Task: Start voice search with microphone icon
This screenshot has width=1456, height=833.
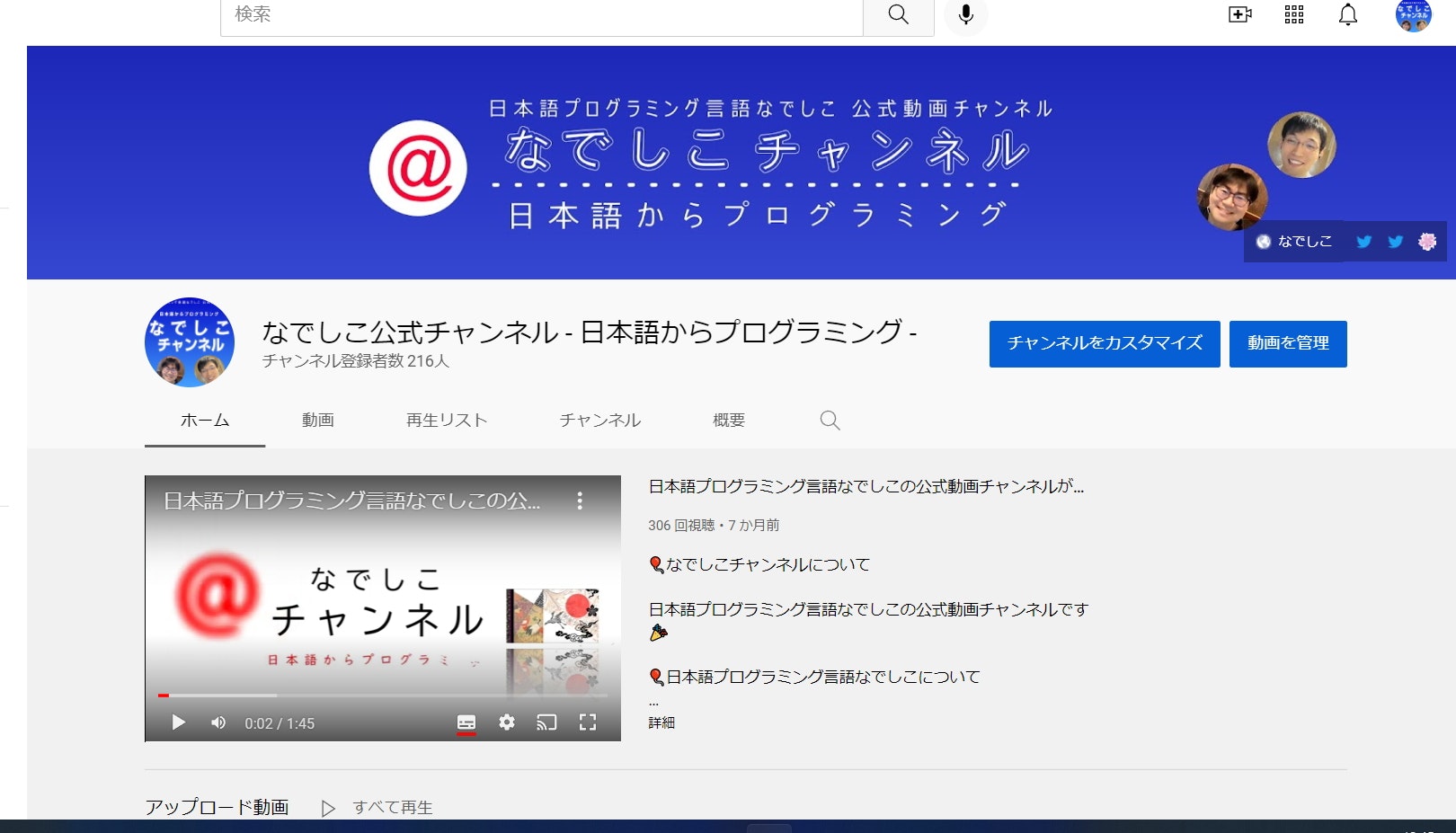Action: [966, 14]
